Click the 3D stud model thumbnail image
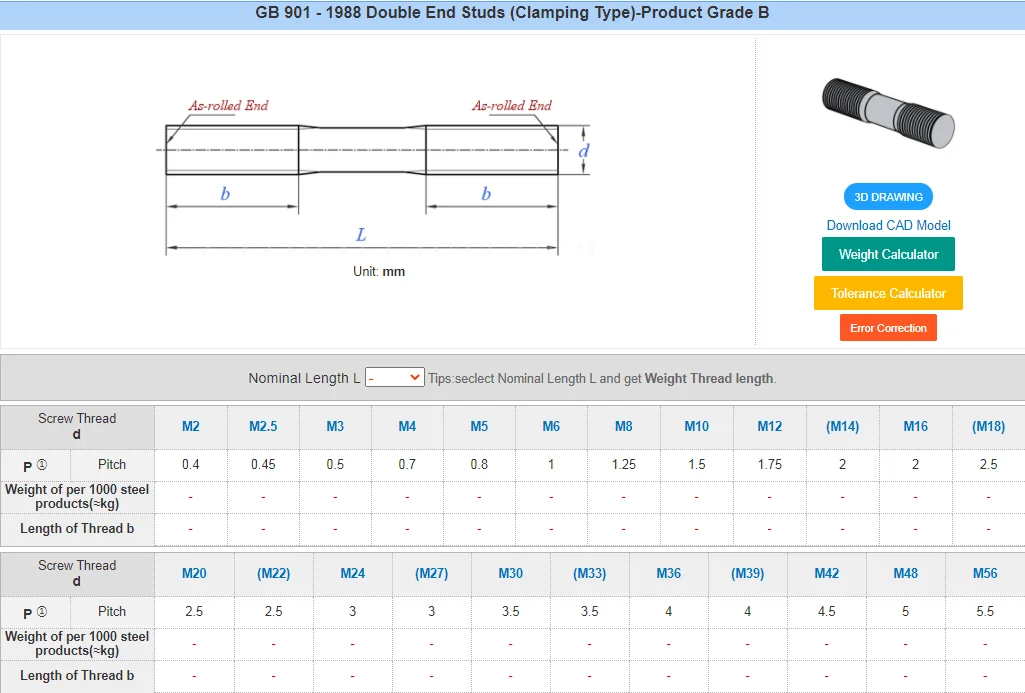Screen dimensions: 1025x693 point(886,110)
